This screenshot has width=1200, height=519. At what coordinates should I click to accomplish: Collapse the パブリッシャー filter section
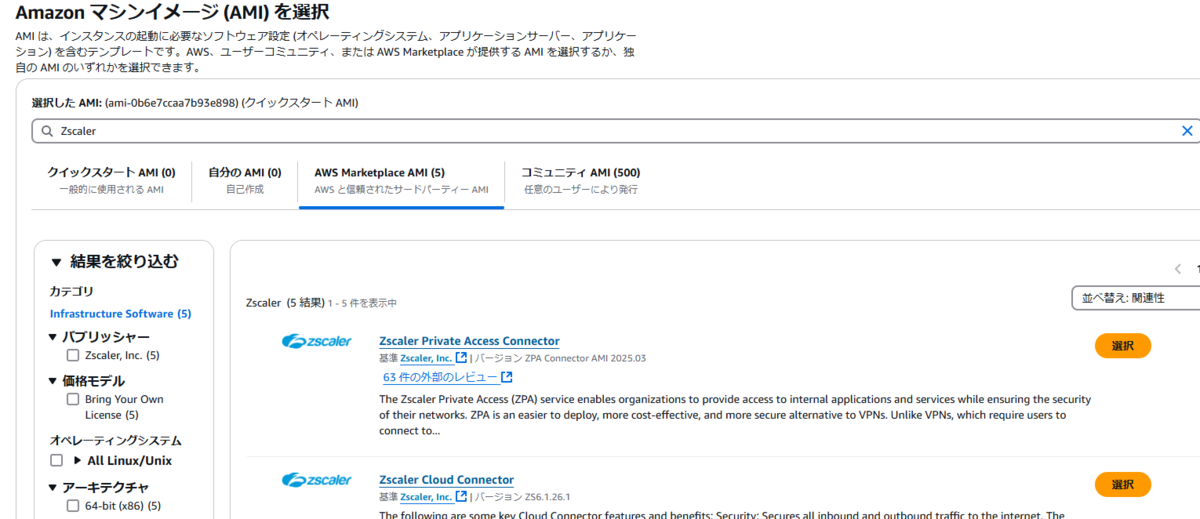click(53, 337)
